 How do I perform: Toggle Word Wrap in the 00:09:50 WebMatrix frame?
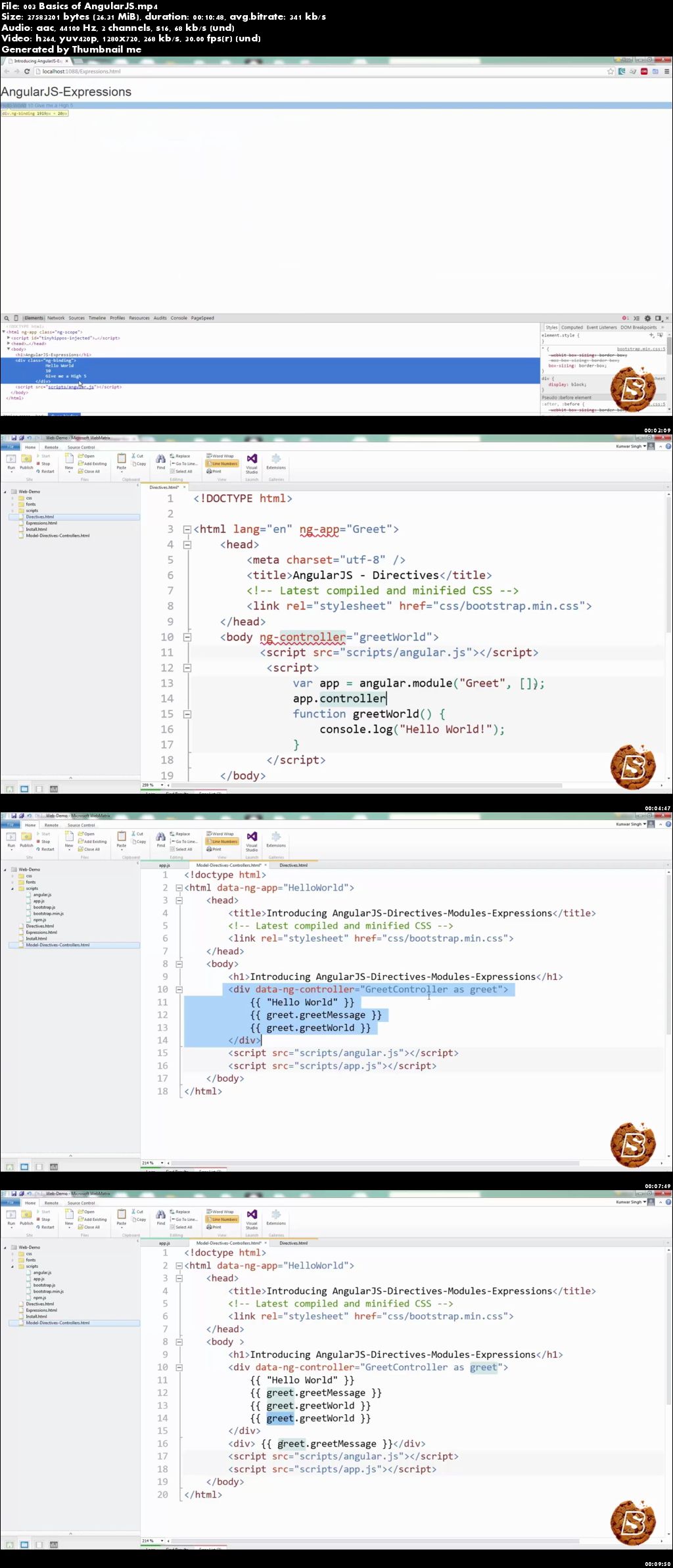click(x=220, y=1212)
